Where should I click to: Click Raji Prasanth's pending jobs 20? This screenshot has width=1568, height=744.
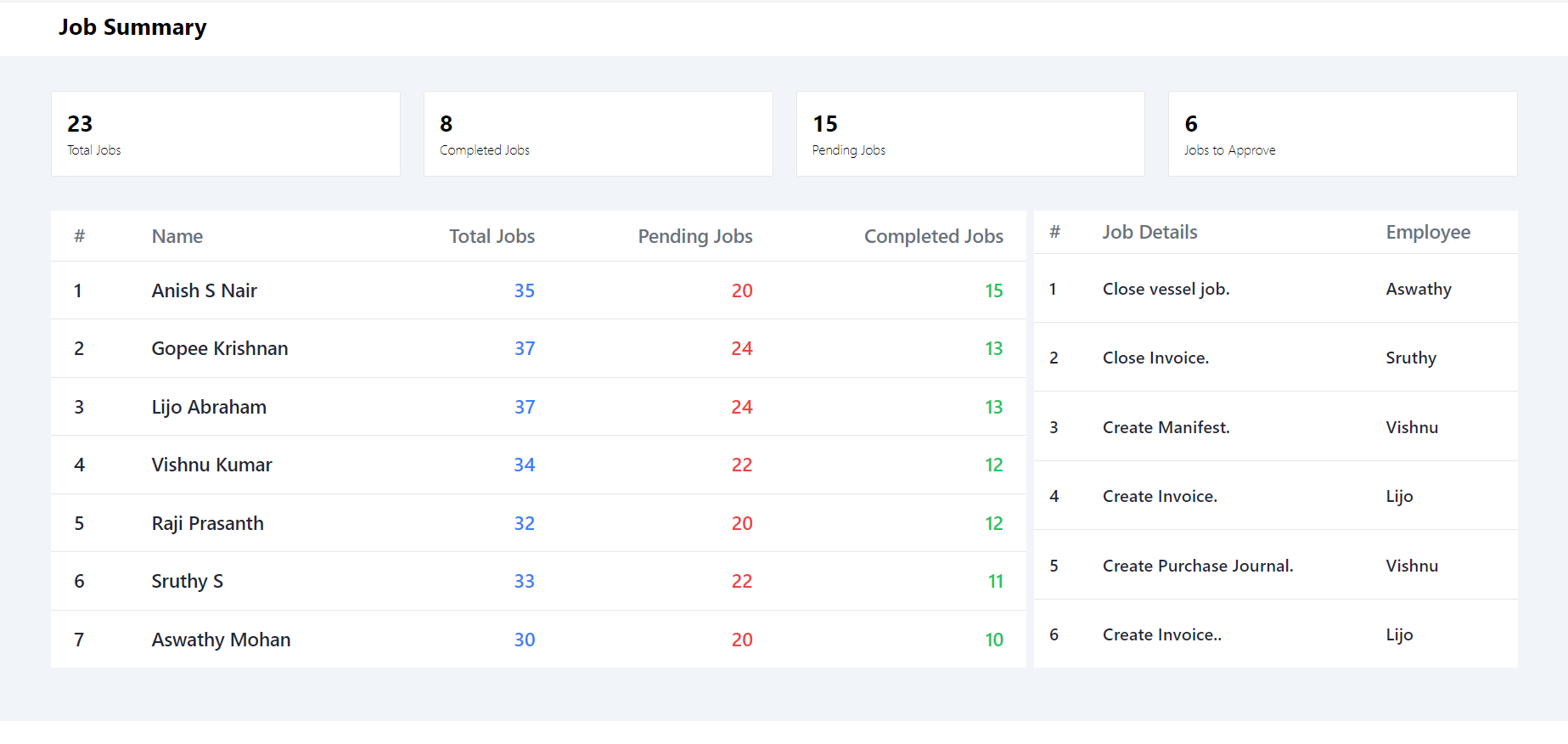click(742, 523)
